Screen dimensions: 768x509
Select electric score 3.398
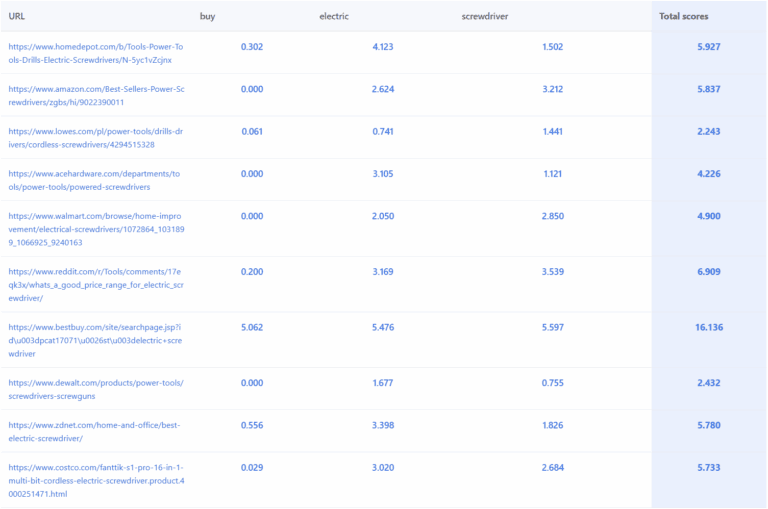(383, 425)
